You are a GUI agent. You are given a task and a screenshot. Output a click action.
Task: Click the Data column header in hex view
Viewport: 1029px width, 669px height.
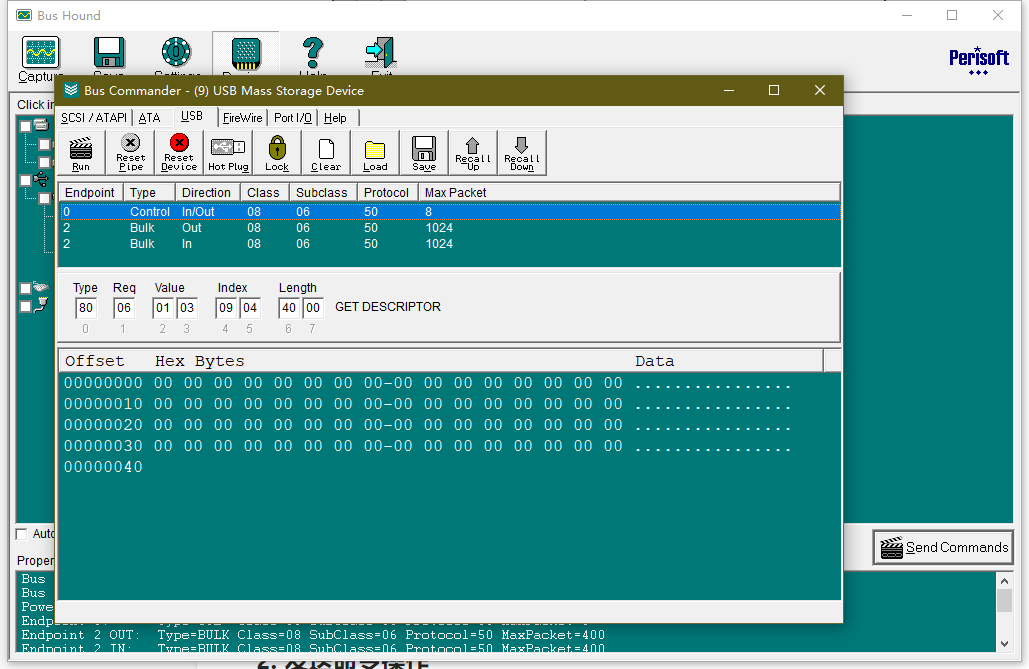pyautogui.click(x=654, y=361)
